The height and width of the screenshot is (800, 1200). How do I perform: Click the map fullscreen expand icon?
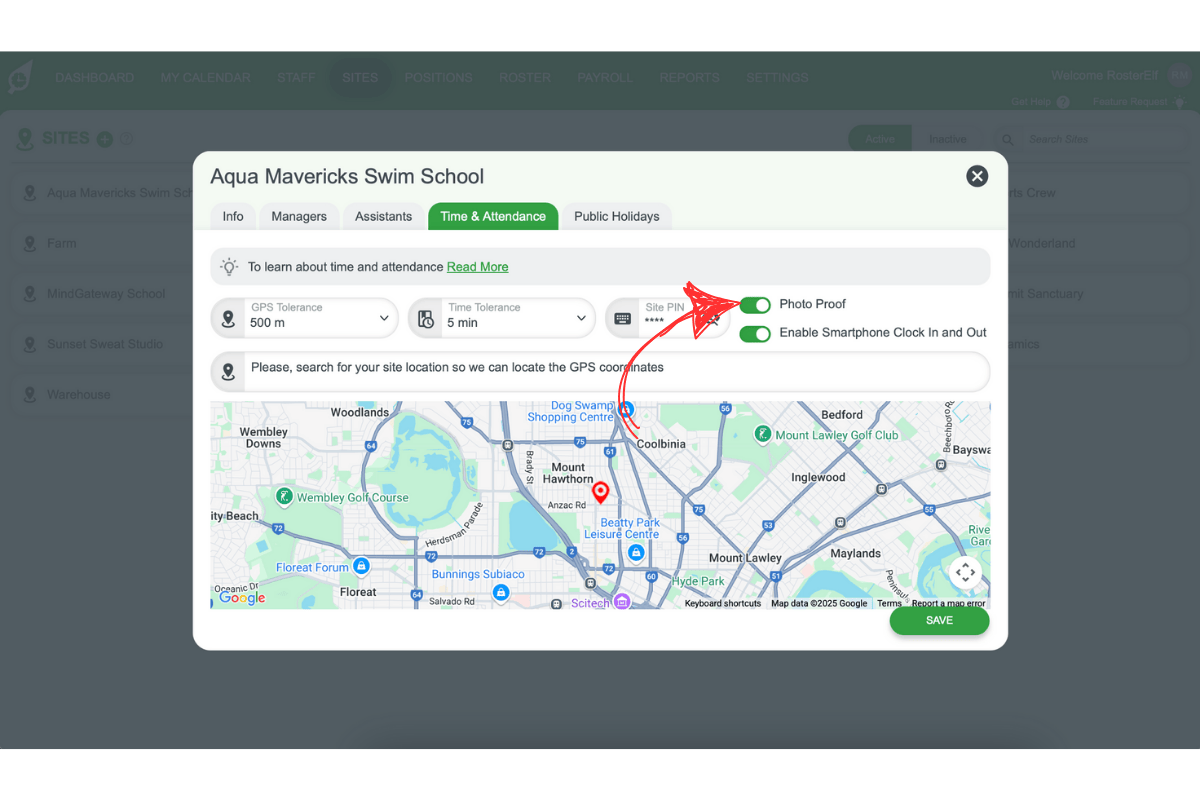[x=964, y=572]
